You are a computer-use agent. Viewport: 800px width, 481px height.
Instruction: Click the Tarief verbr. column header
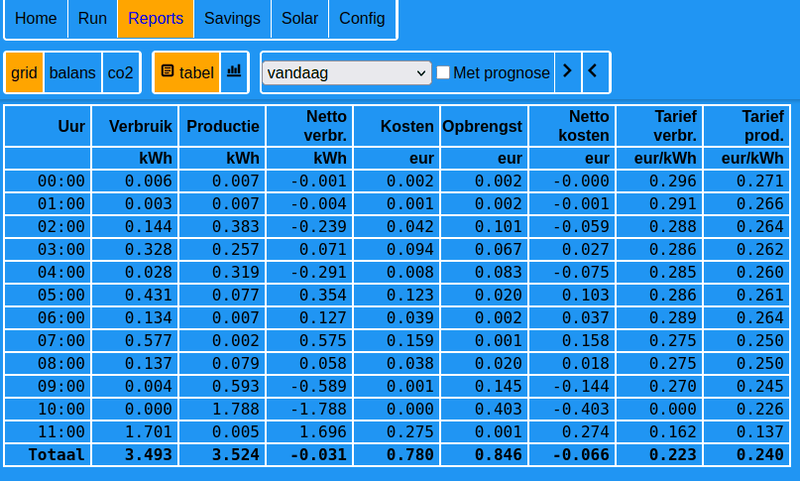tap(659, 126)
